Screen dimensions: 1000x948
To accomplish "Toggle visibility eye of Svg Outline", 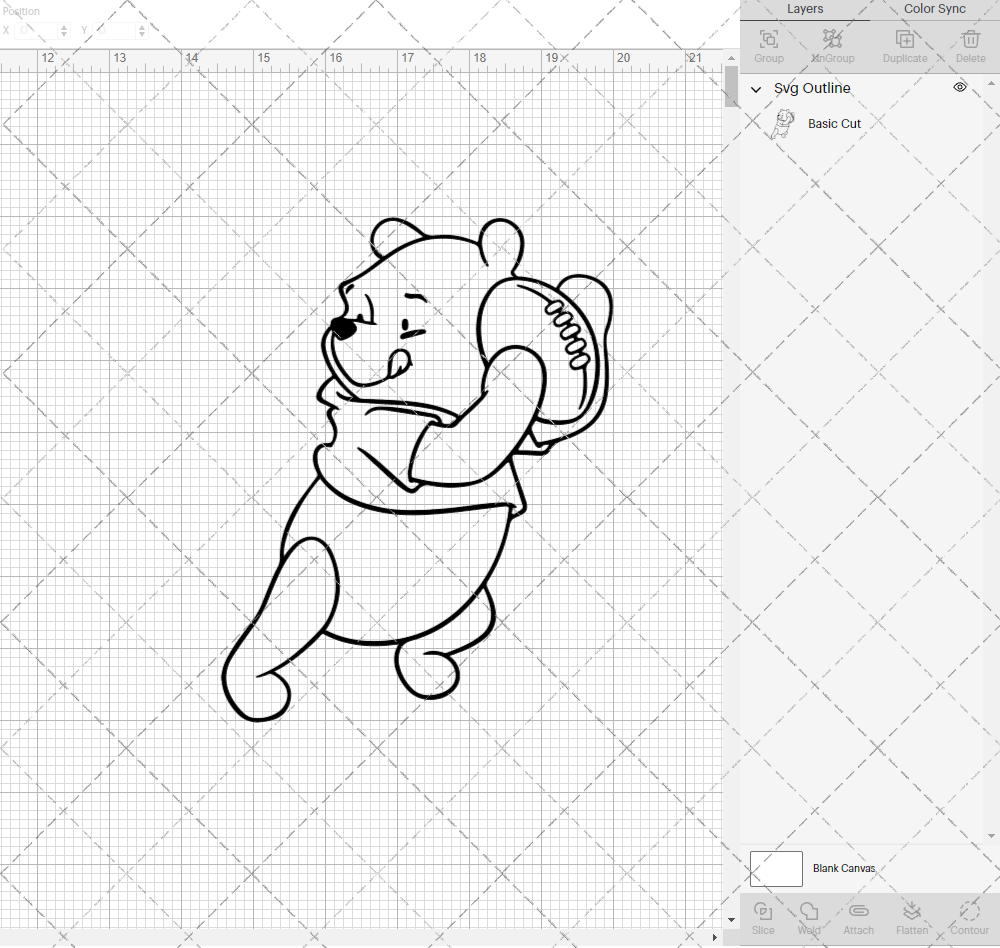I will coord(960,87).
